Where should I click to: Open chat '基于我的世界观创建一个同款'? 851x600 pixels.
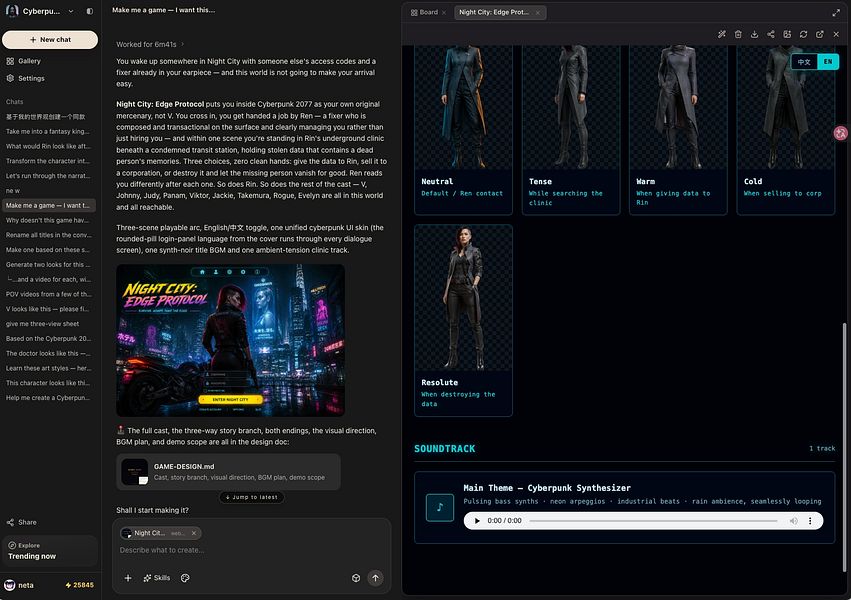49,117
